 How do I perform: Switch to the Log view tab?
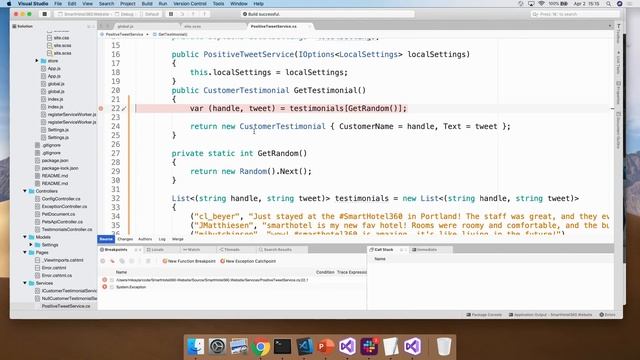tap(162, 239)
